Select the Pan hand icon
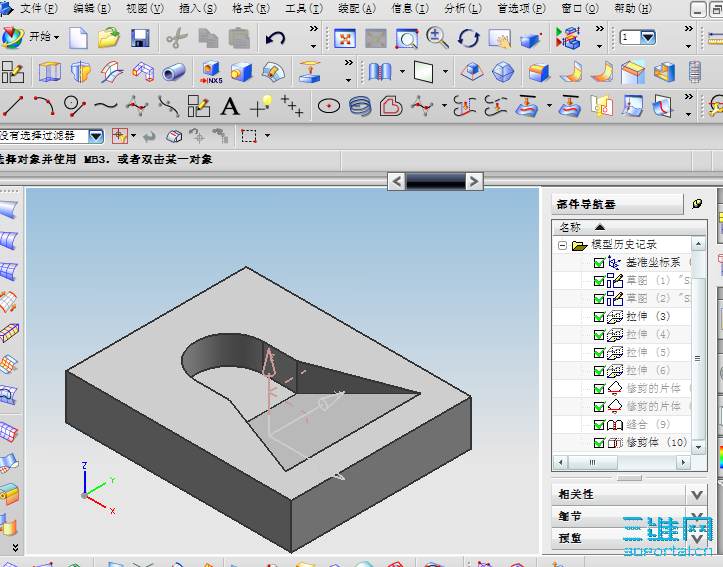 [500, 39]
